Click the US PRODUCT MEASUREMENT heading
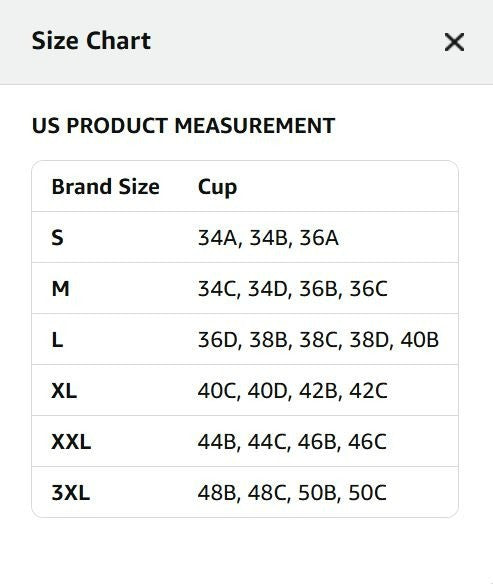 (x=183, y=126)
